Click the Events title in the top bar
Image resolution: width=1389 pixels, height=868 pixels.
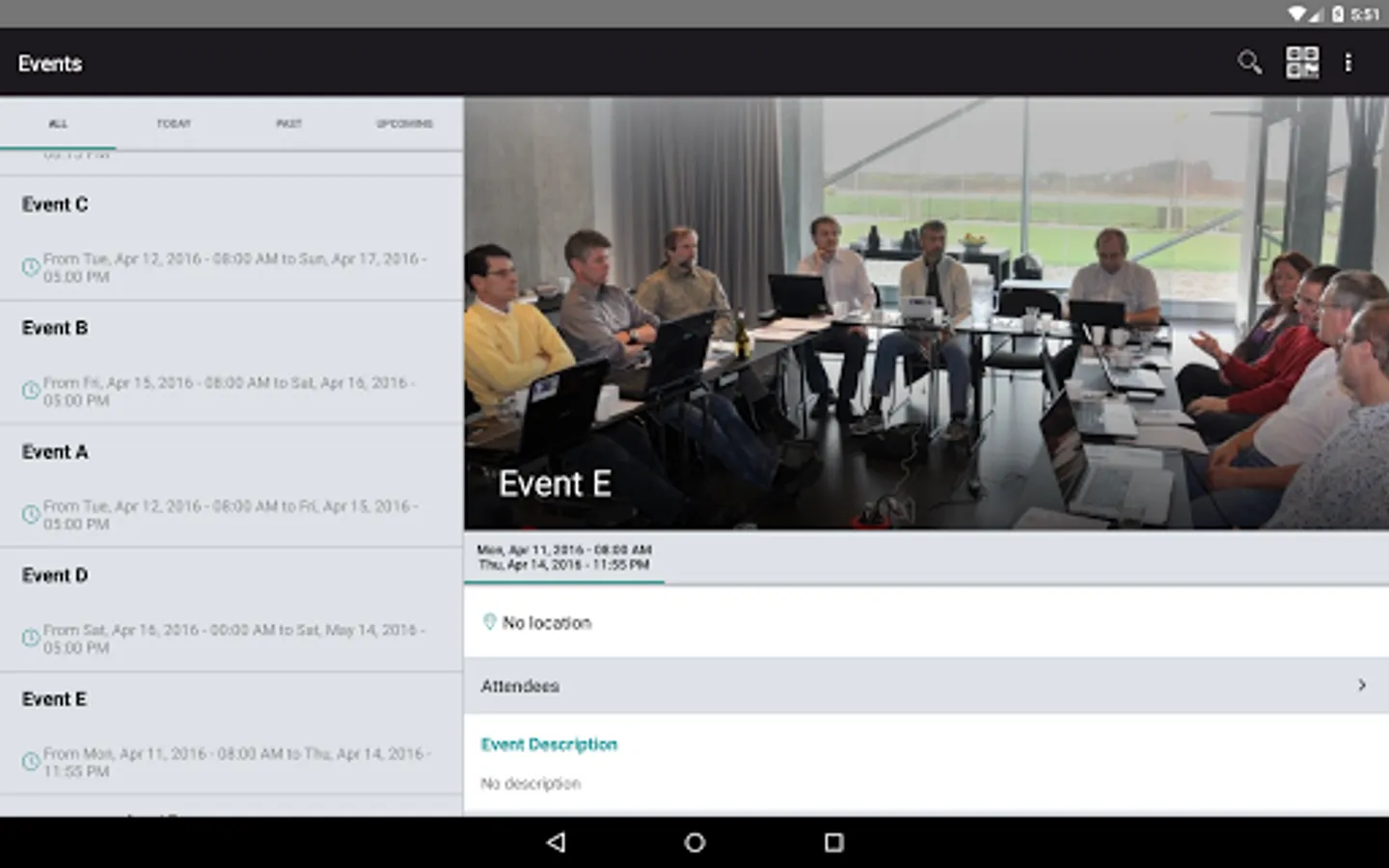(x=50, y=64)
